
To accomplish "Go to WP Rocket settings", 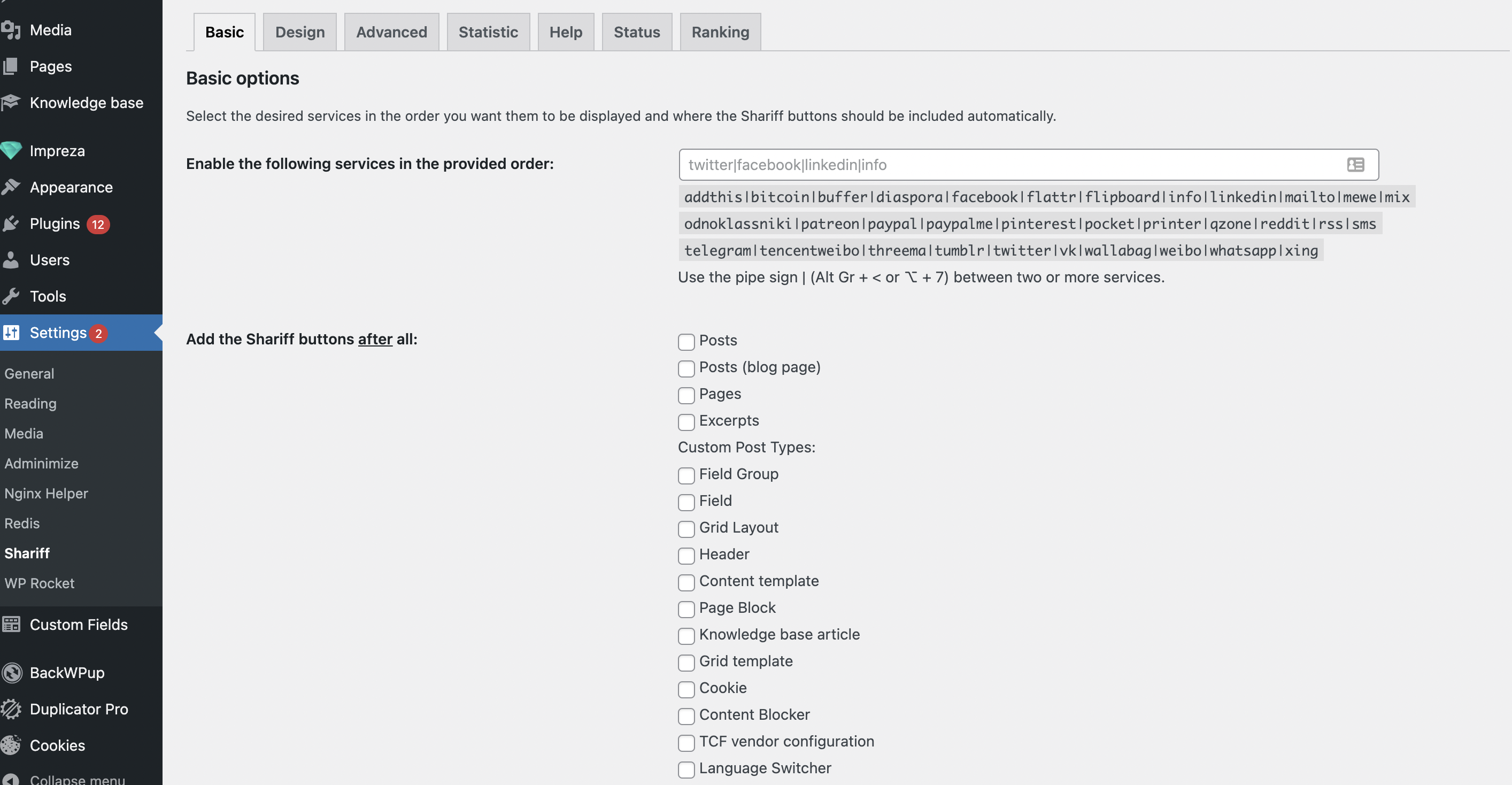I will pyautogui.click(x=40, y=583).
